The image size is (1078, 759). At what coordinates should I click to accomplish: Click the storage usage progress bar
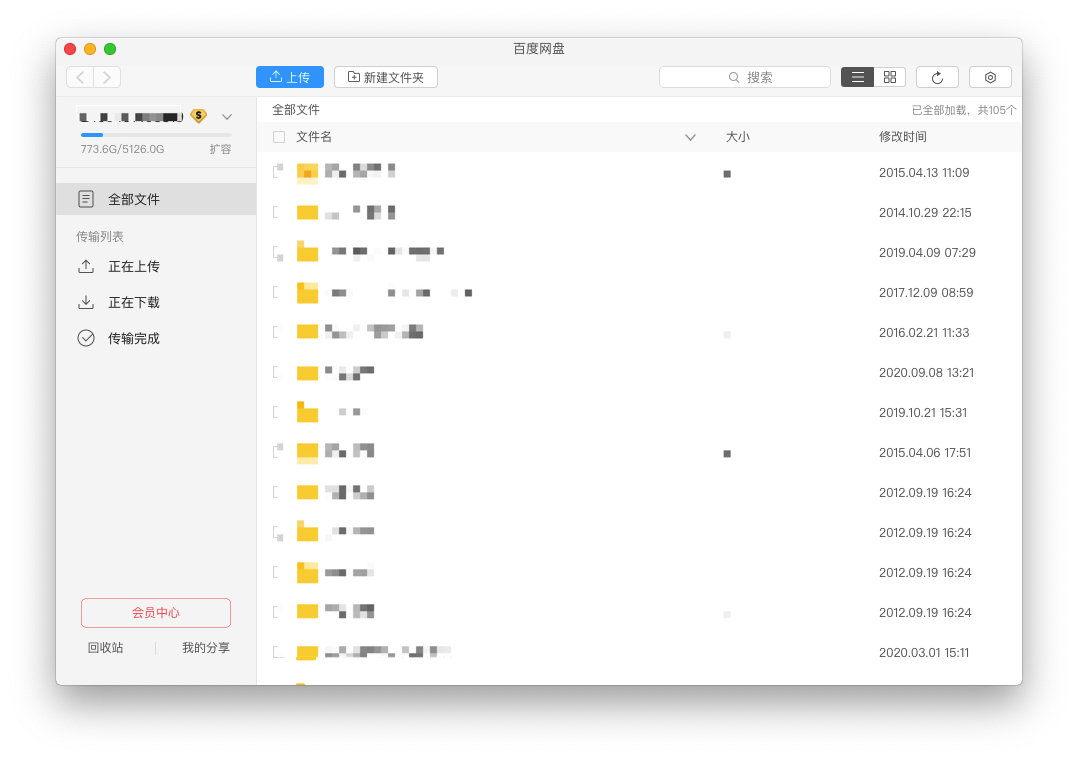coord(156,135)
